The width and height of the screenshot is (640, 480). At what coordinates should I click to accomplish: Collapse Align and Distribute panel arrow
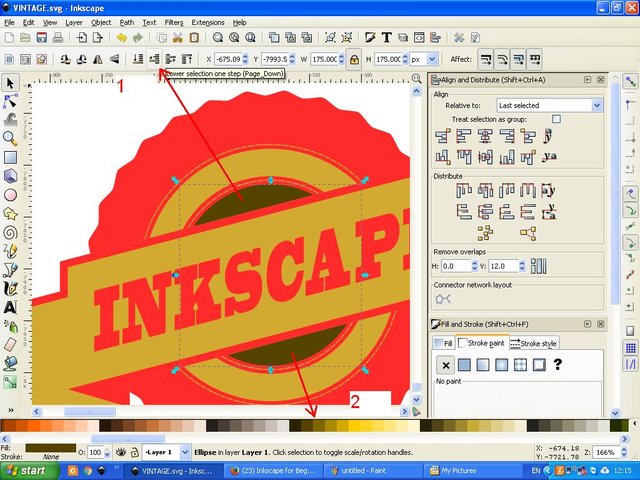(x=587, y=80)
